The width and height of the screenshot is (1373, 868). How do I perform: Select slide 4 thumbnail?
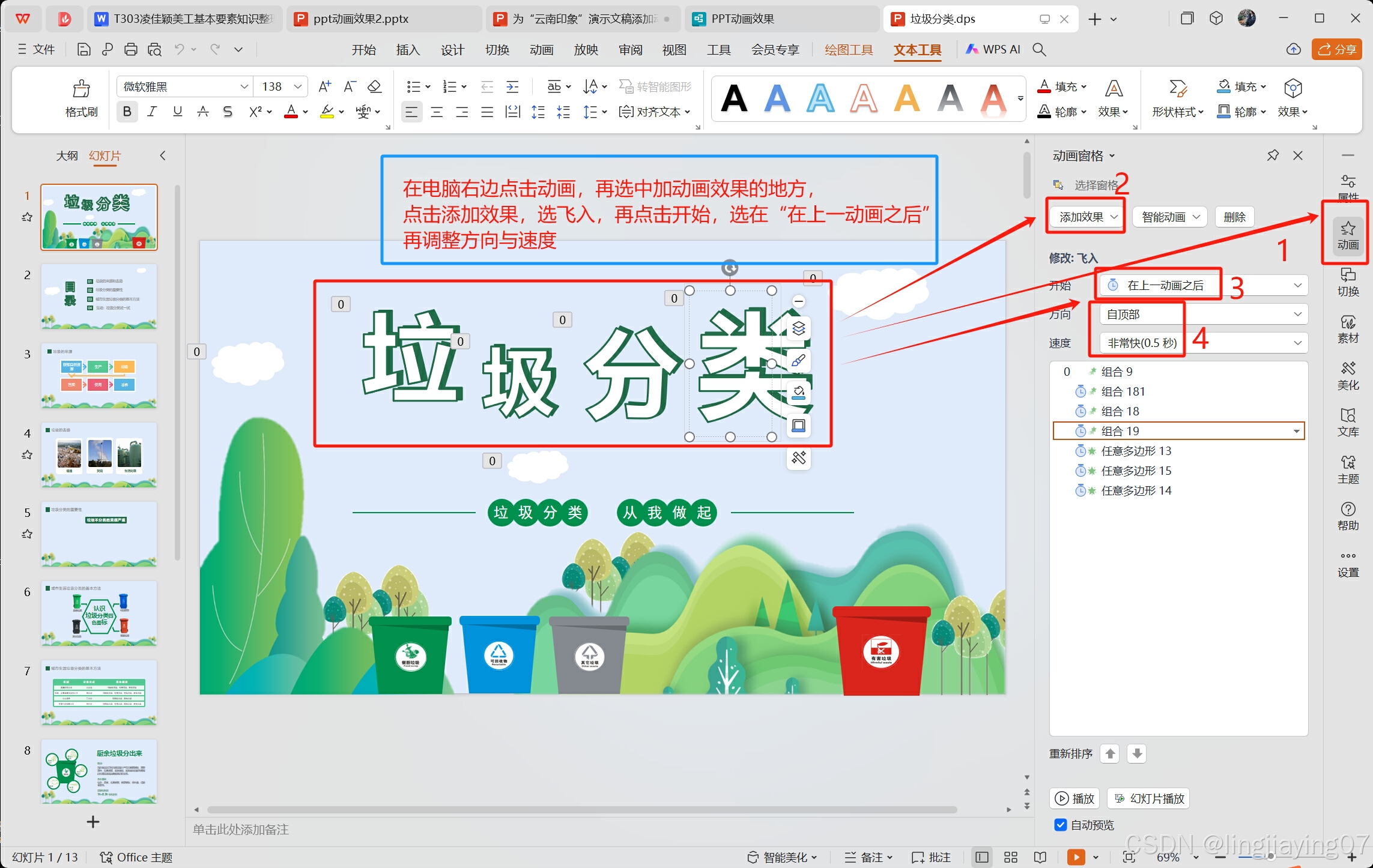(99, 454)
